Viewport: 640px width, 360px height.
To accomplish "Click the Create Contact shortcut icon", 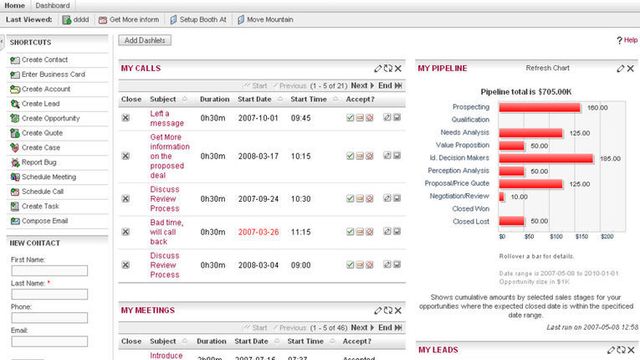I will tap(15, 60).
